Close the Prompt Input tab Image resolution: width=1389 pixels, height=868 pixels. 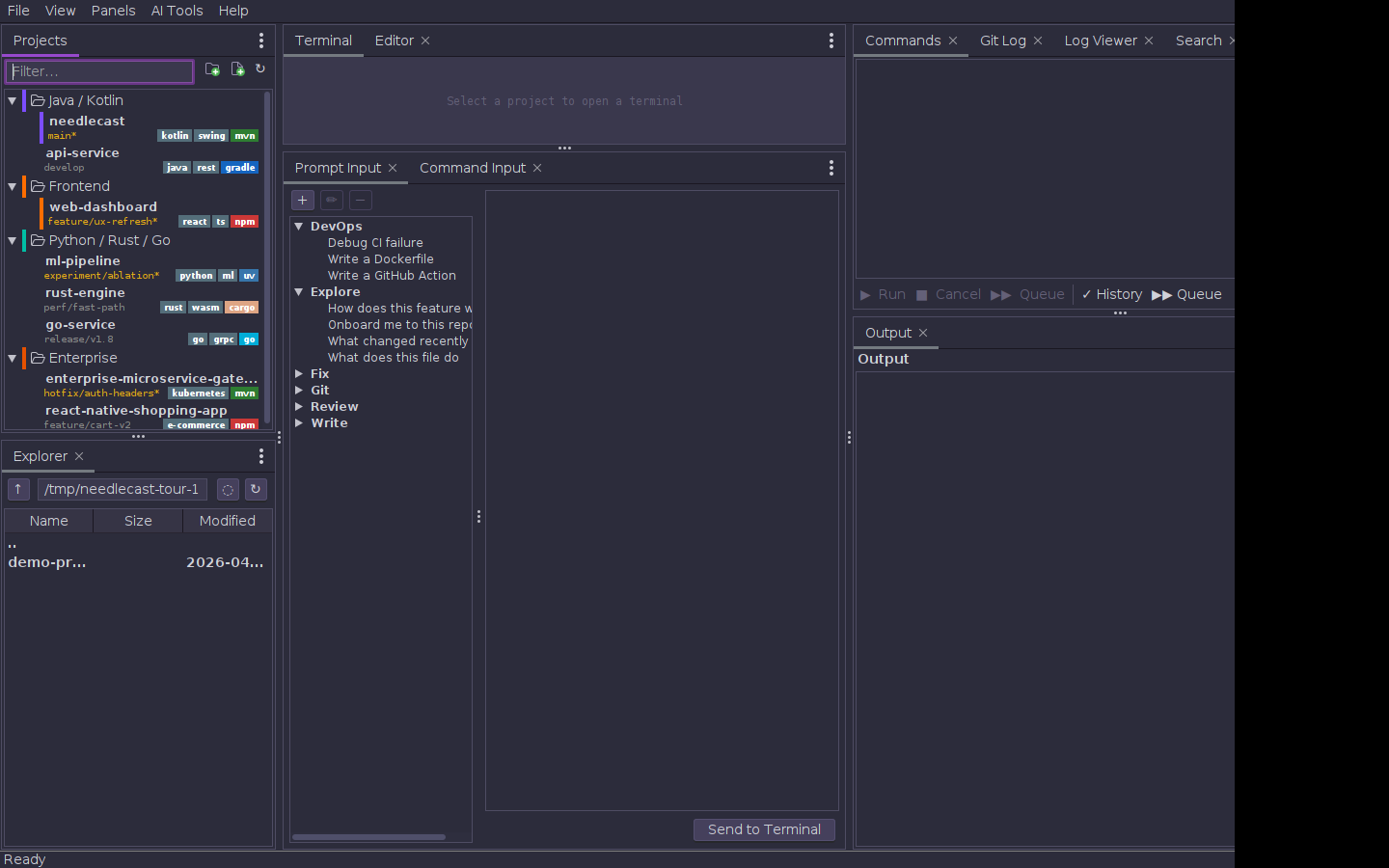[x=393, y=168]
